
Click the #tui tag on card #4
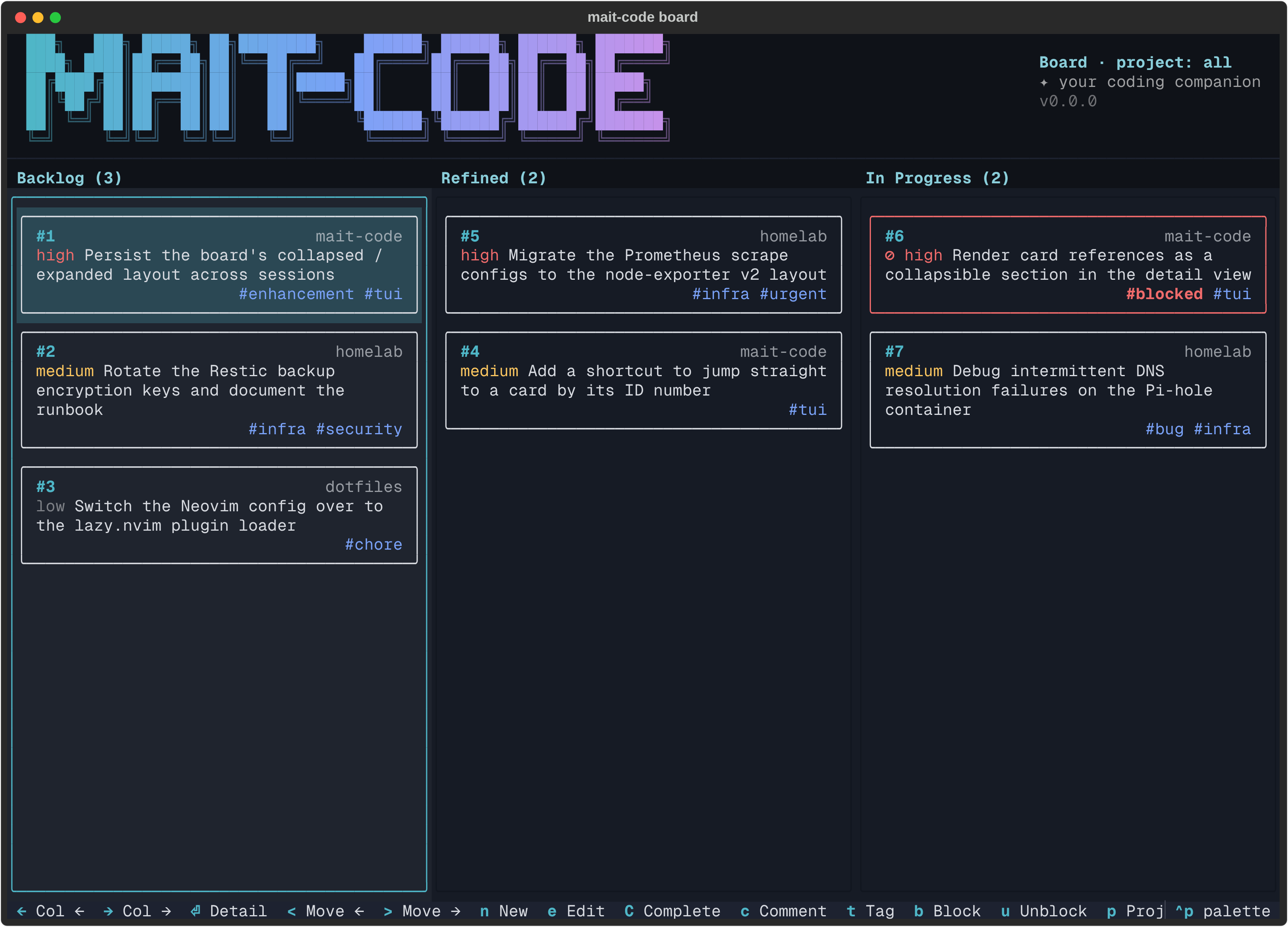tap(808, 410)
